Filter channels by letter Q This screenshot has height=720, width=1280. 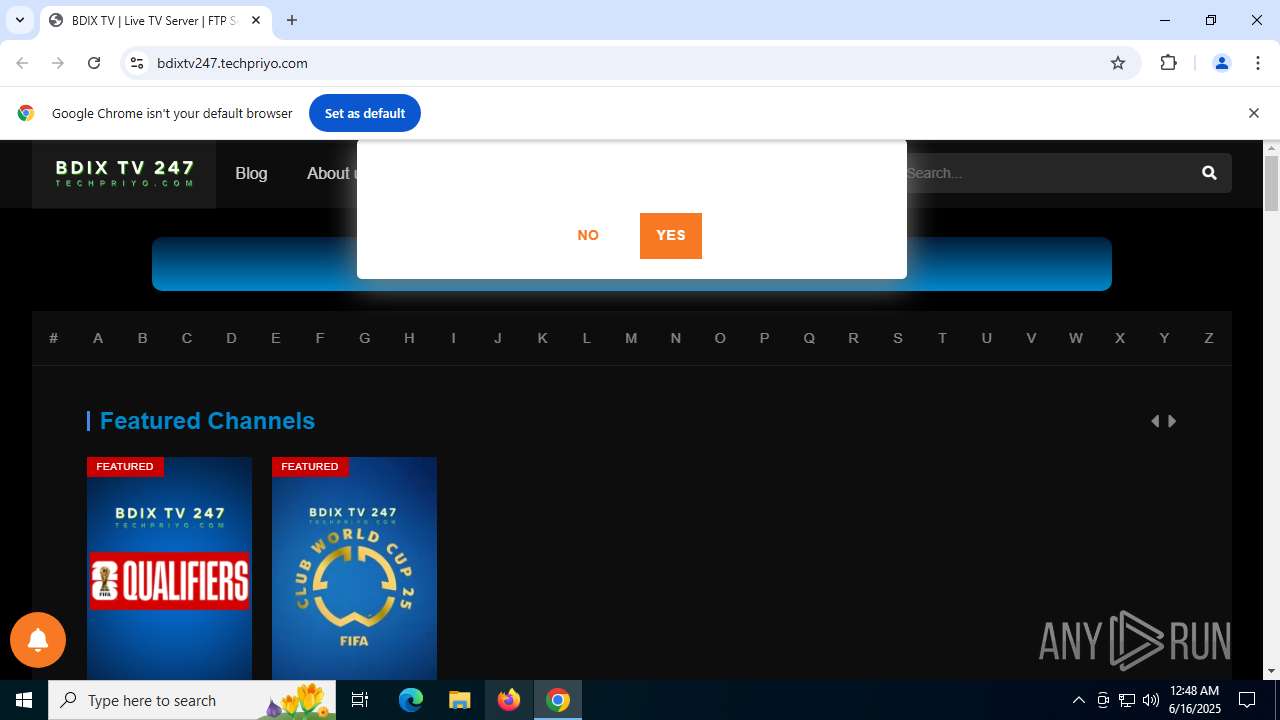click(809, 338)
